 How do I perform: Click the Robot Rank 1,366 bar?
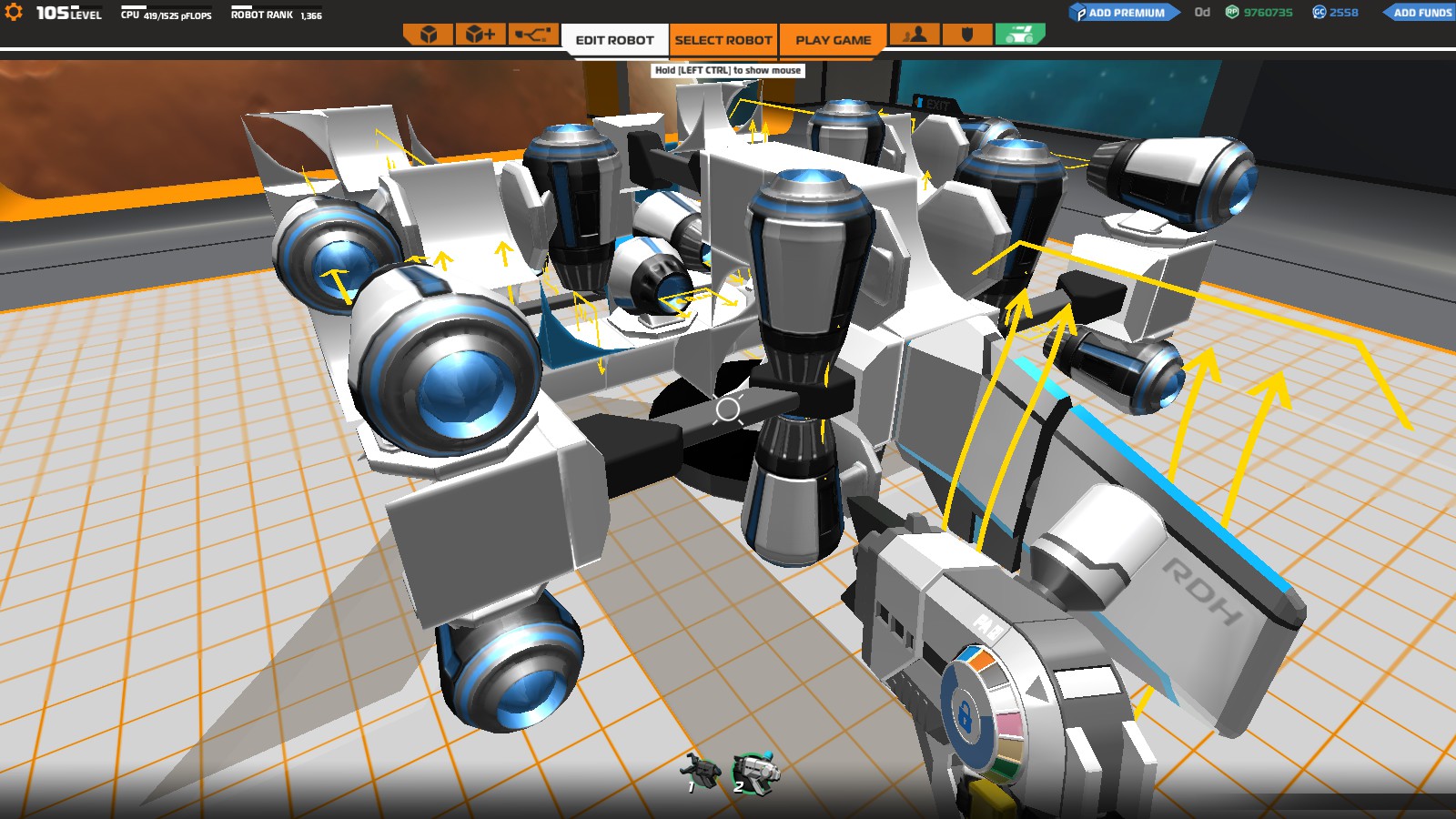click(276, 13)
